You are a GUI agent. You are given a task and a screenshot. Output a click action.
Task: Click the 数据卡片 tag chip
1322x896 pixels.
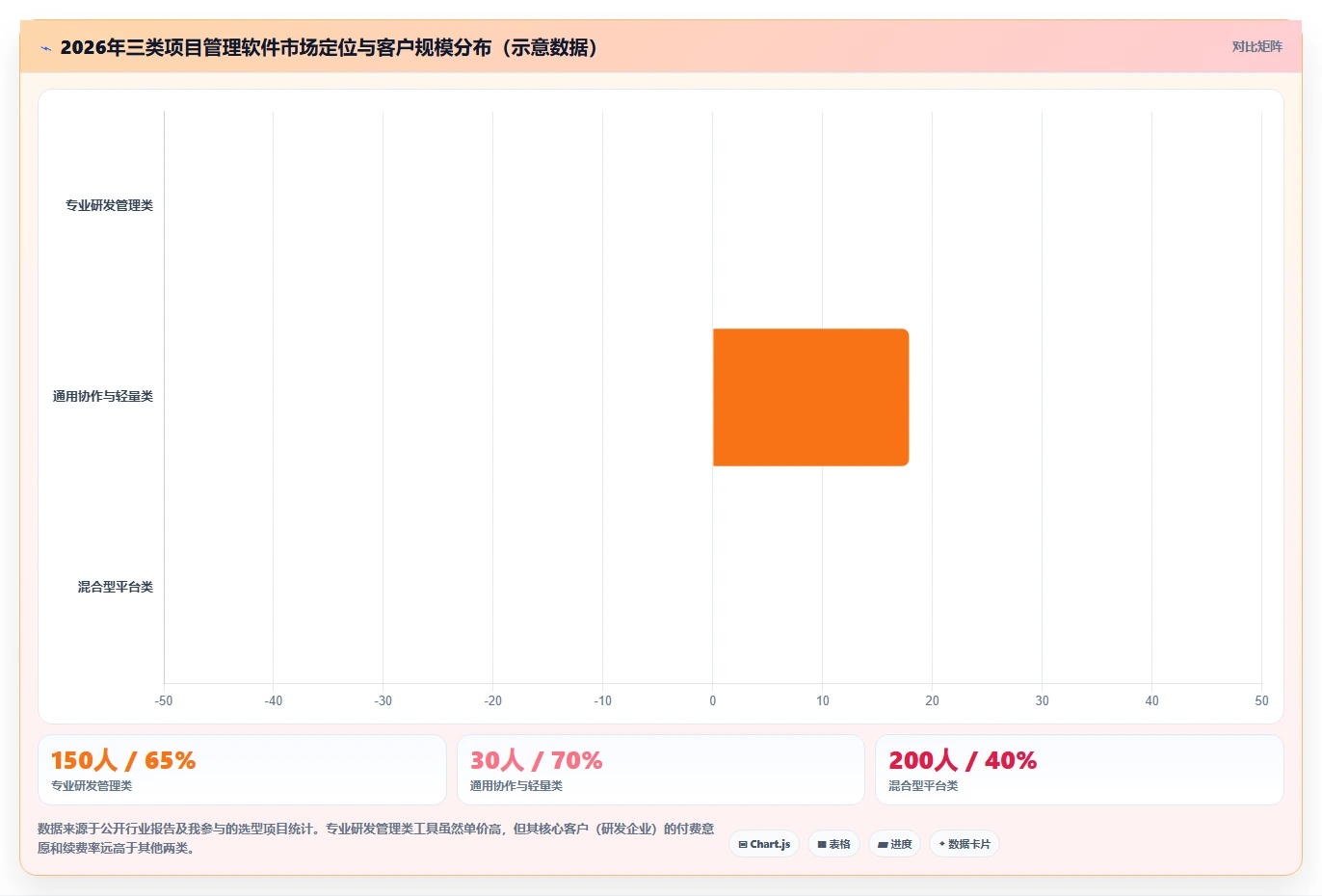click(x=965, y=844)
